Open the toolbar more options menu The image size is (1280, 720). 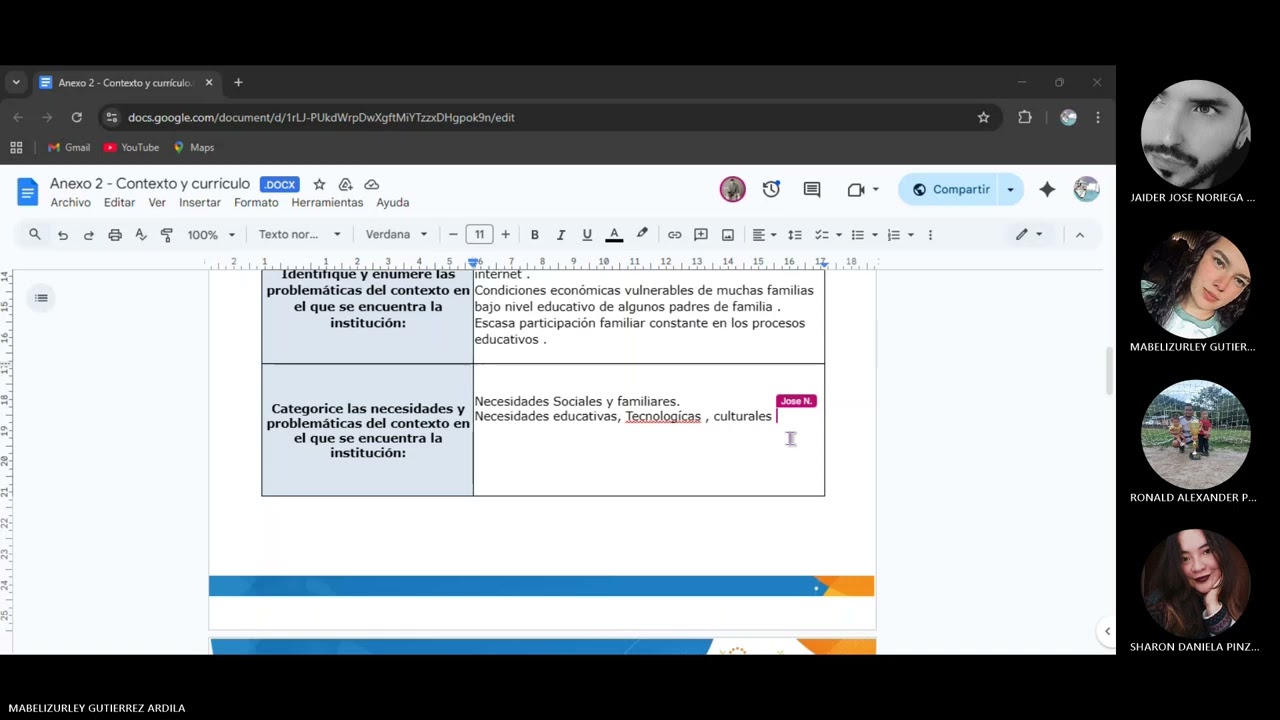[930, 235]
